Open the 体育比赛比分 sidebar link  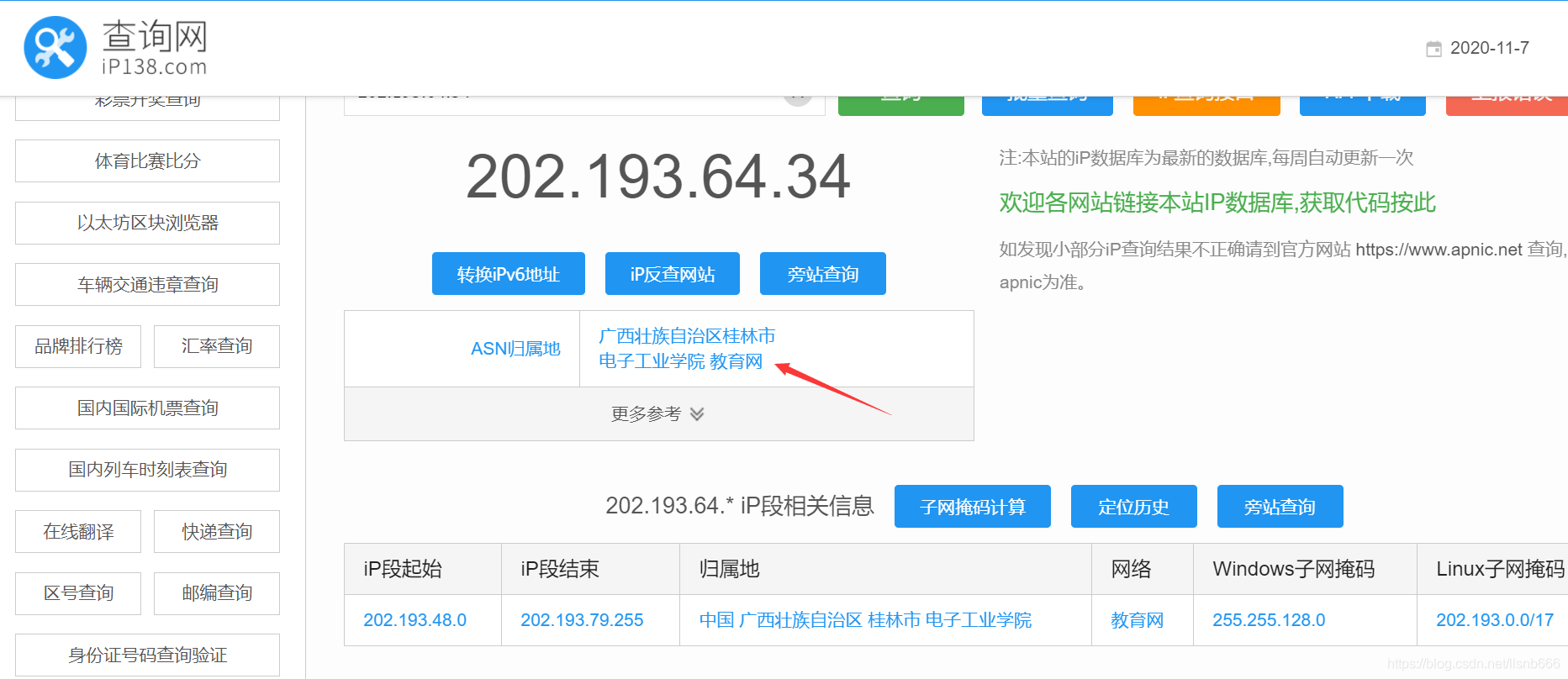147,161
